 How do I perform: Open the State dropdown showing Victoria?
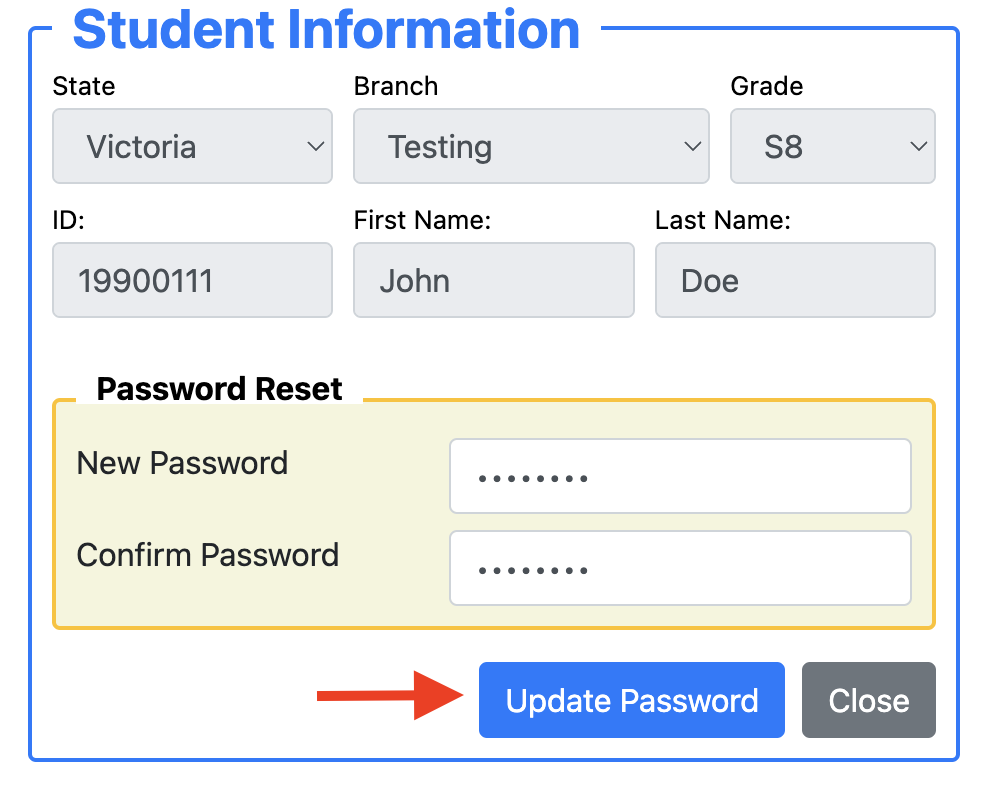(192, 146)
